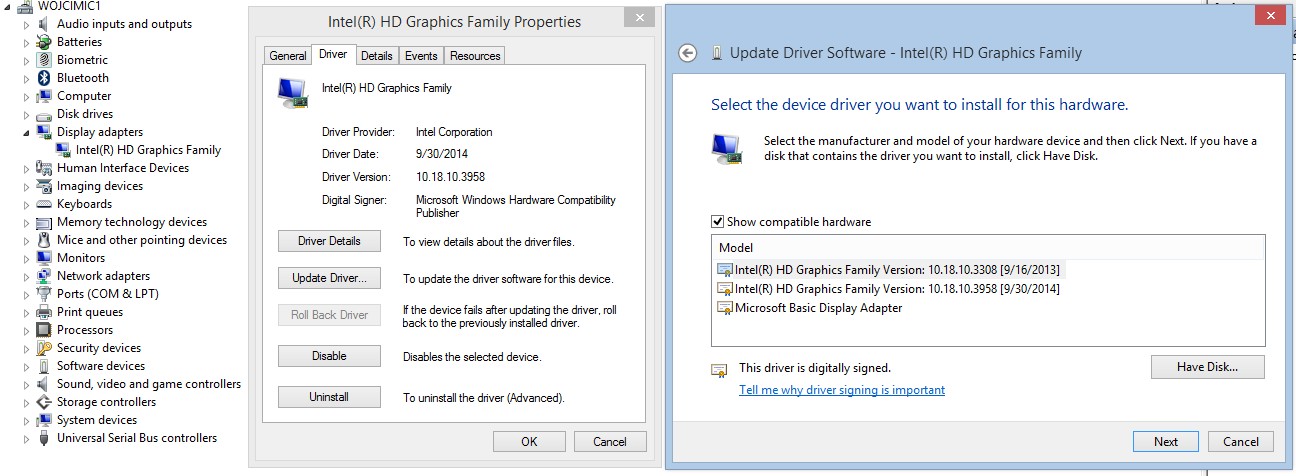This screenshot has height=476, width=1296.
Task: Click the Have Disk button
Action: (1207, 367)
